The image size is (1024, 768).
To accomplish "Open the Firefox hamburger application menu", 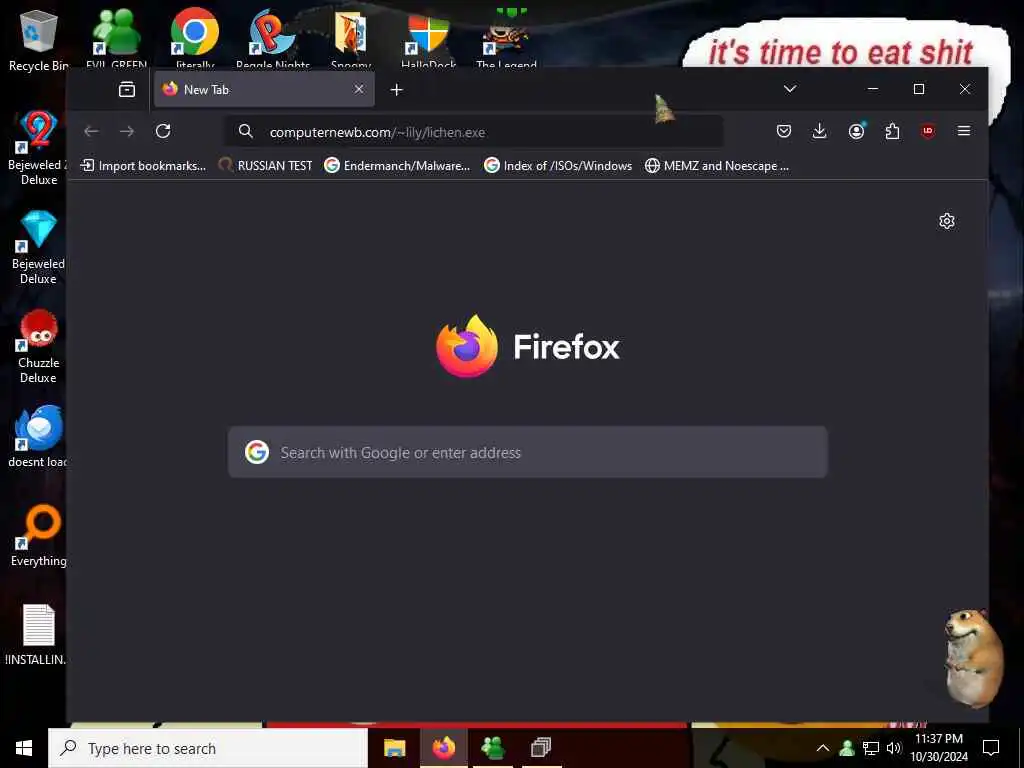I will click(x=963, y=131).
